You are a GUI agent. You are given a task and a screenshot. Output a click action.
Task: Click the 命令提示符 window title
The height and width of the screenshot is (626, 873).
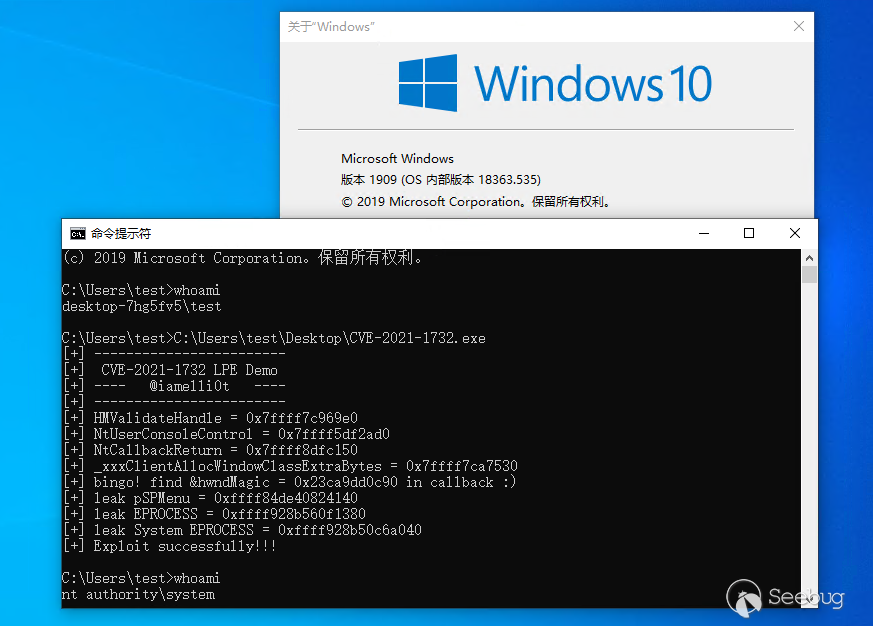click(x=121, y=234)
